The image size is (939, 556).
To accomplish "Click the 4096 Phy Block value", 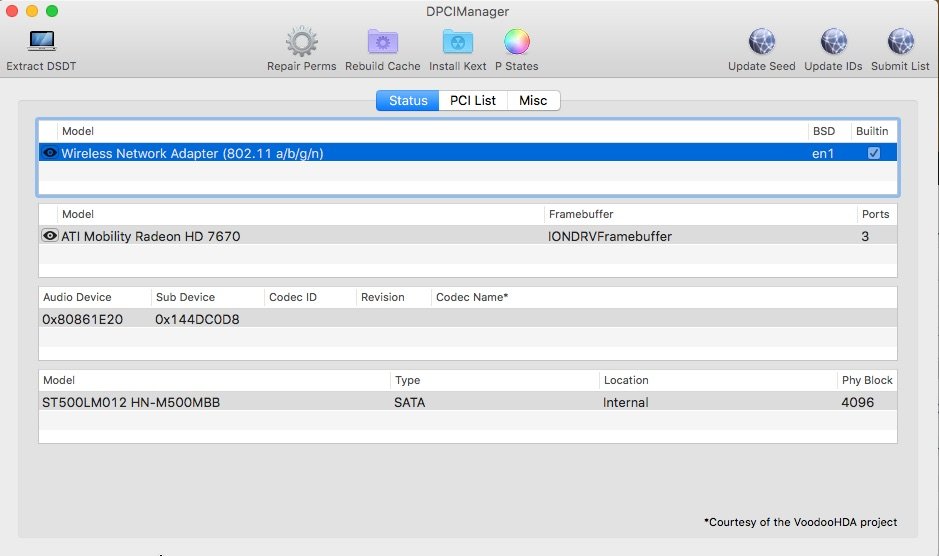I will (x=858, y=403).
